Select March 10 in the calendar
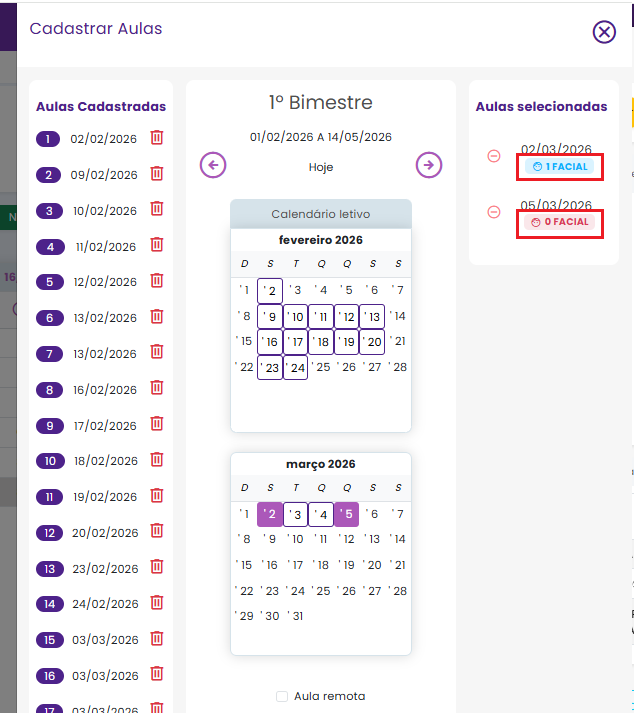This screenshot has width=634, height=713. pos(296,539)
